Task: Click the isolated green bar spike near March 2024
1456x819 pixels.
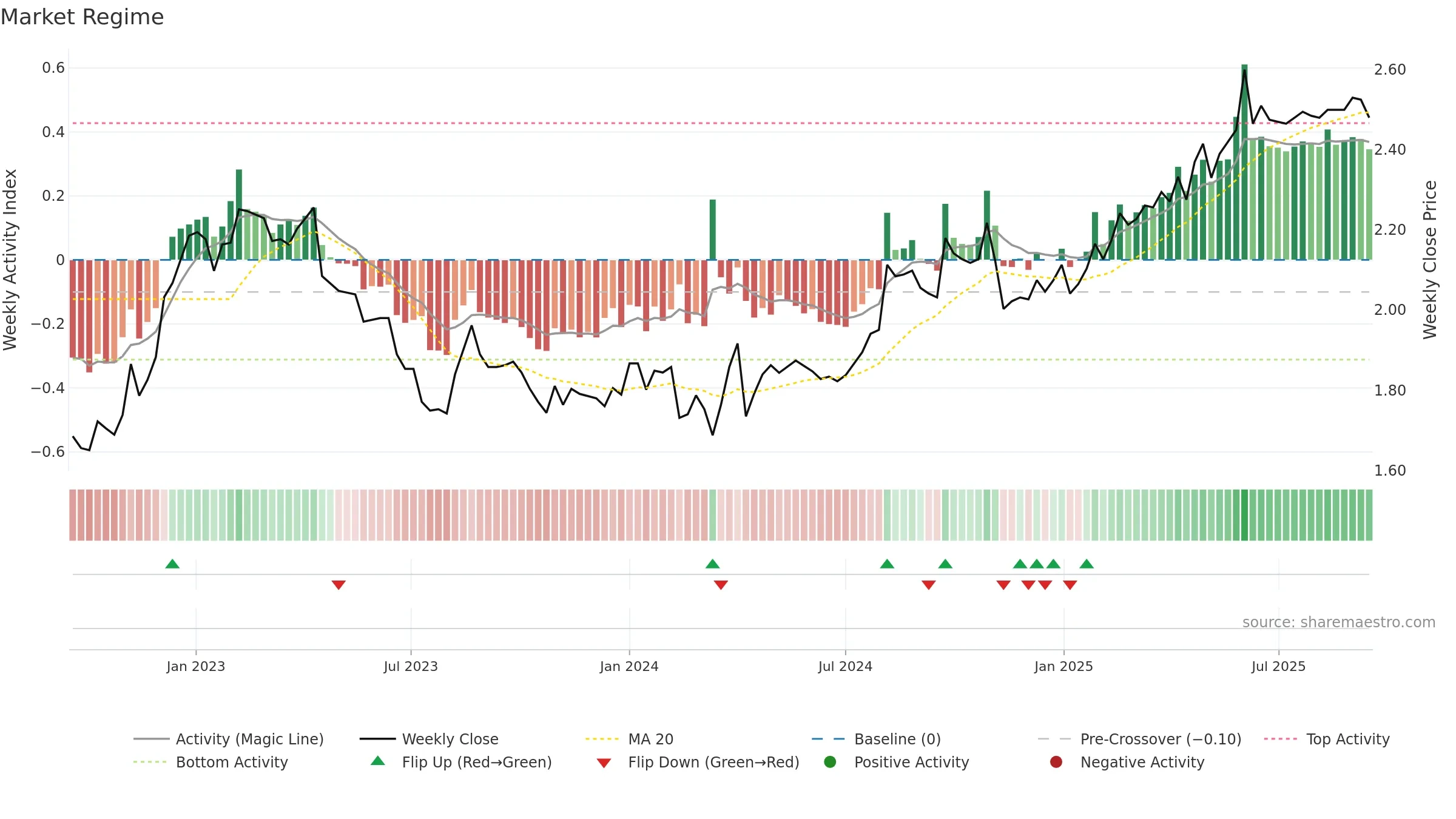Action: [713, 229]
